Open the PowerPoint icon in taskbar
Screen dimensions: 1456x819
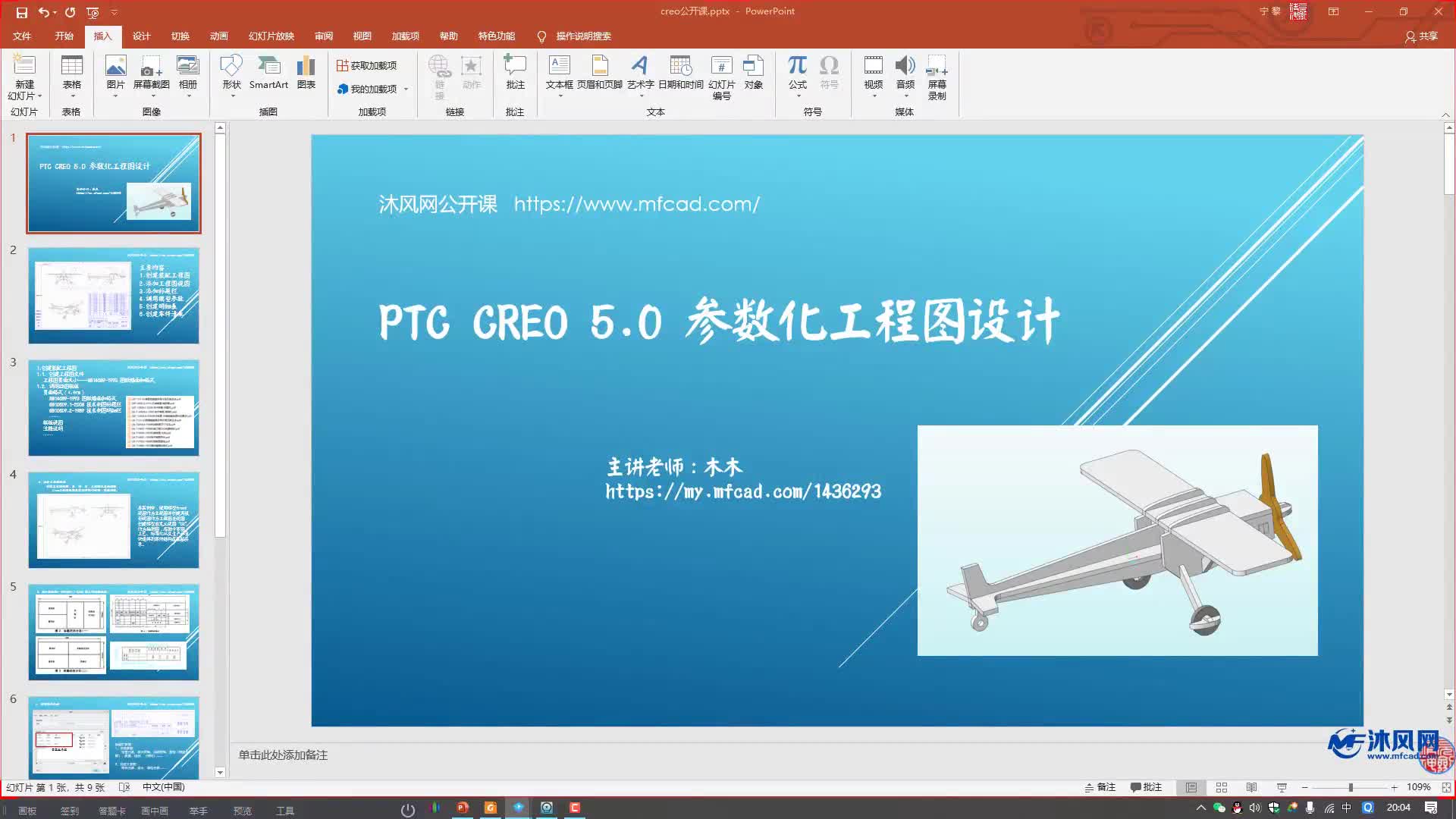tap(463, 808)
